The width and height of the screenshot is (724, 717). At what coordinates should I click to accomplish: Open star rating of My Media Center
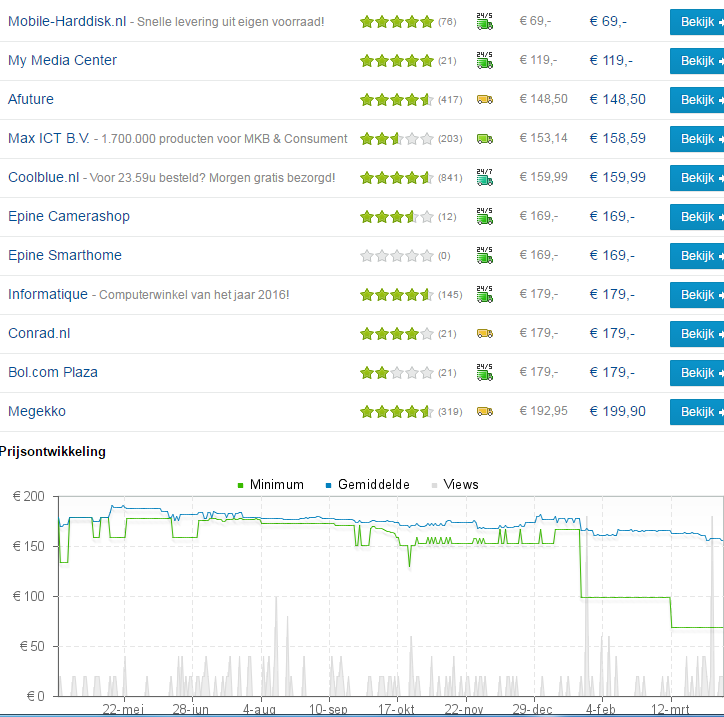click(x=397, y=60)
